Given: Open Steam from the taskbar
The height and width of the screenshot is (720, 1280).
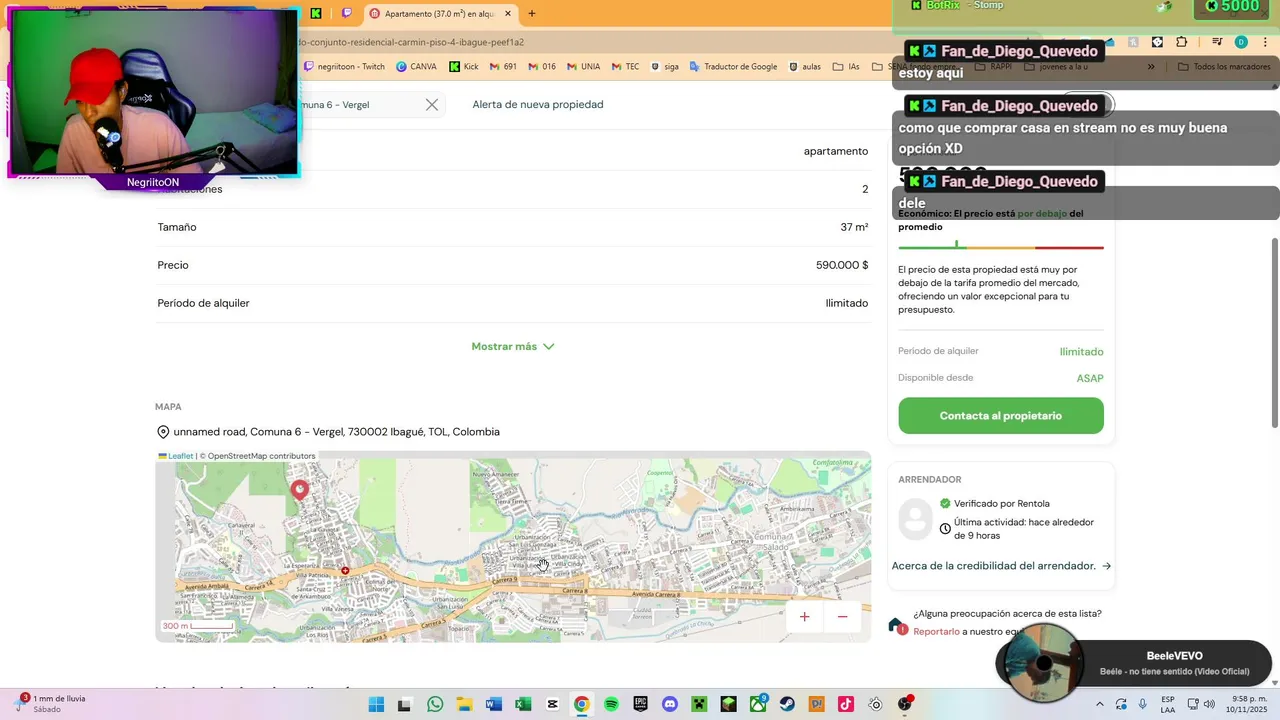Looking at the screenshot, I should (787, 704).
